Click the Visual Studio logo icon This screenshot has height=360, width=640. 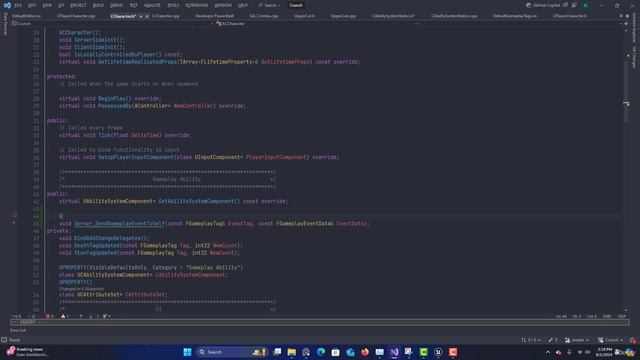click(x=7, y=5)
